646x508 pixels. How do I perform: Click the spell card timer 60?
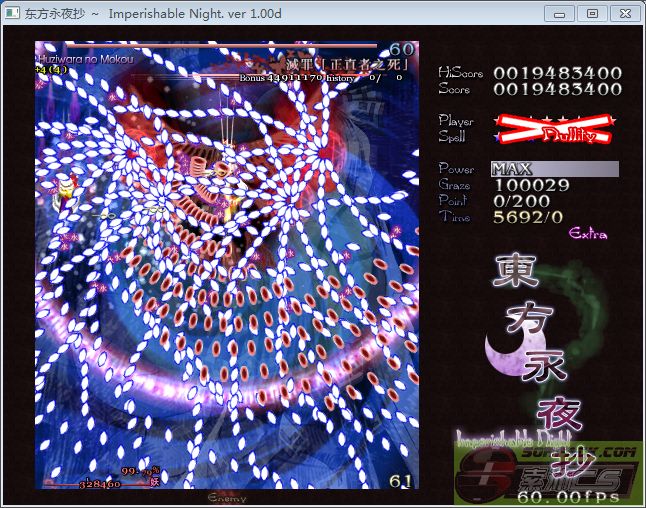[402, 49]
